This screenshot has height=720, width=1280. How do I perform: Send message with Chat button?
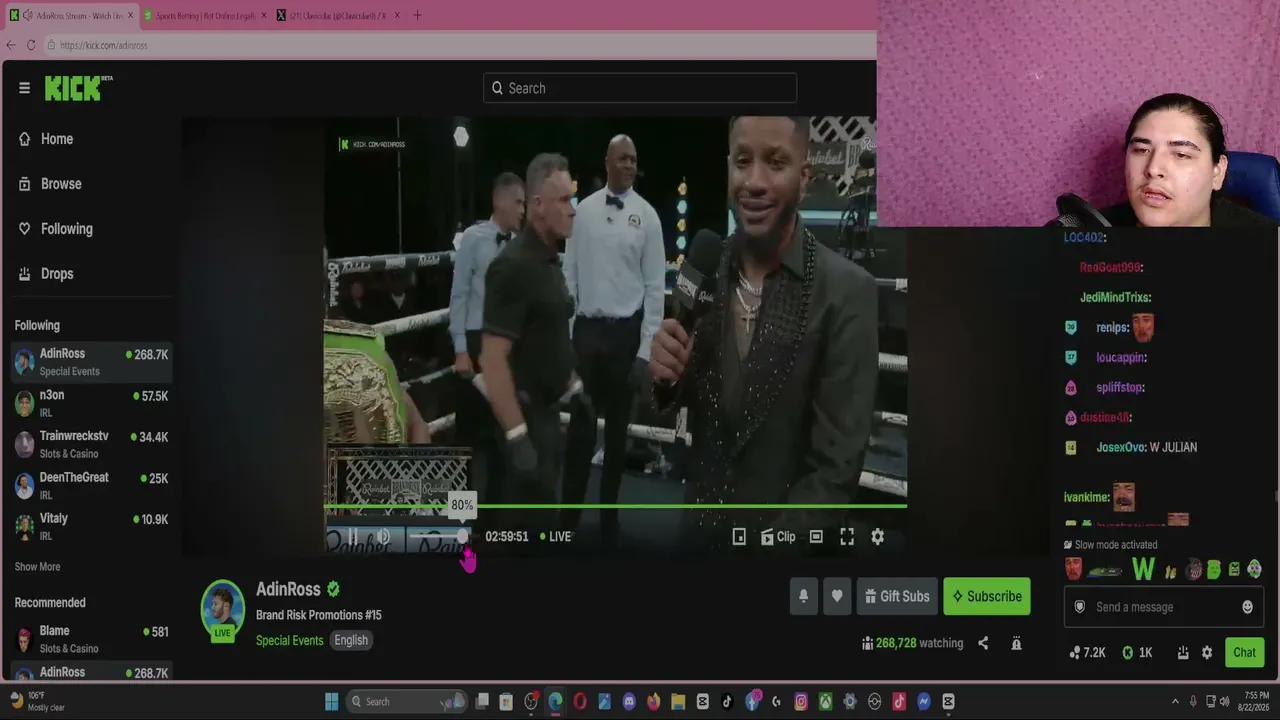pos(1244,652)
